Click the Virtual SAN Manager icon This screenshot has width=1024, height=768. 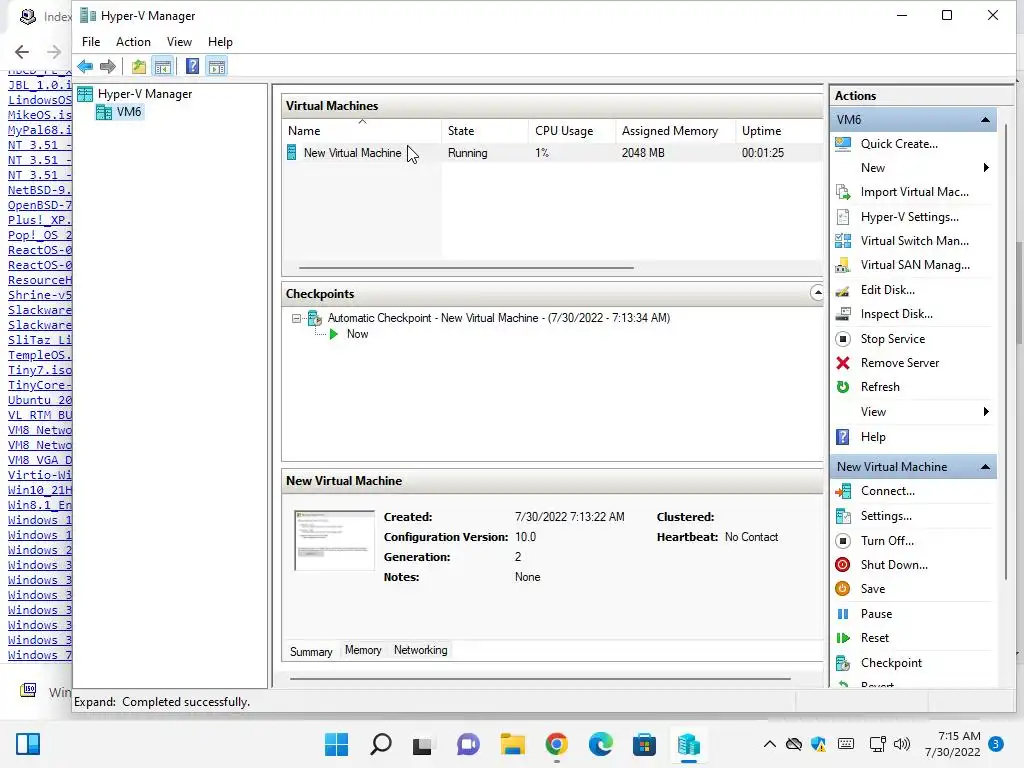(x=843, y=265)
